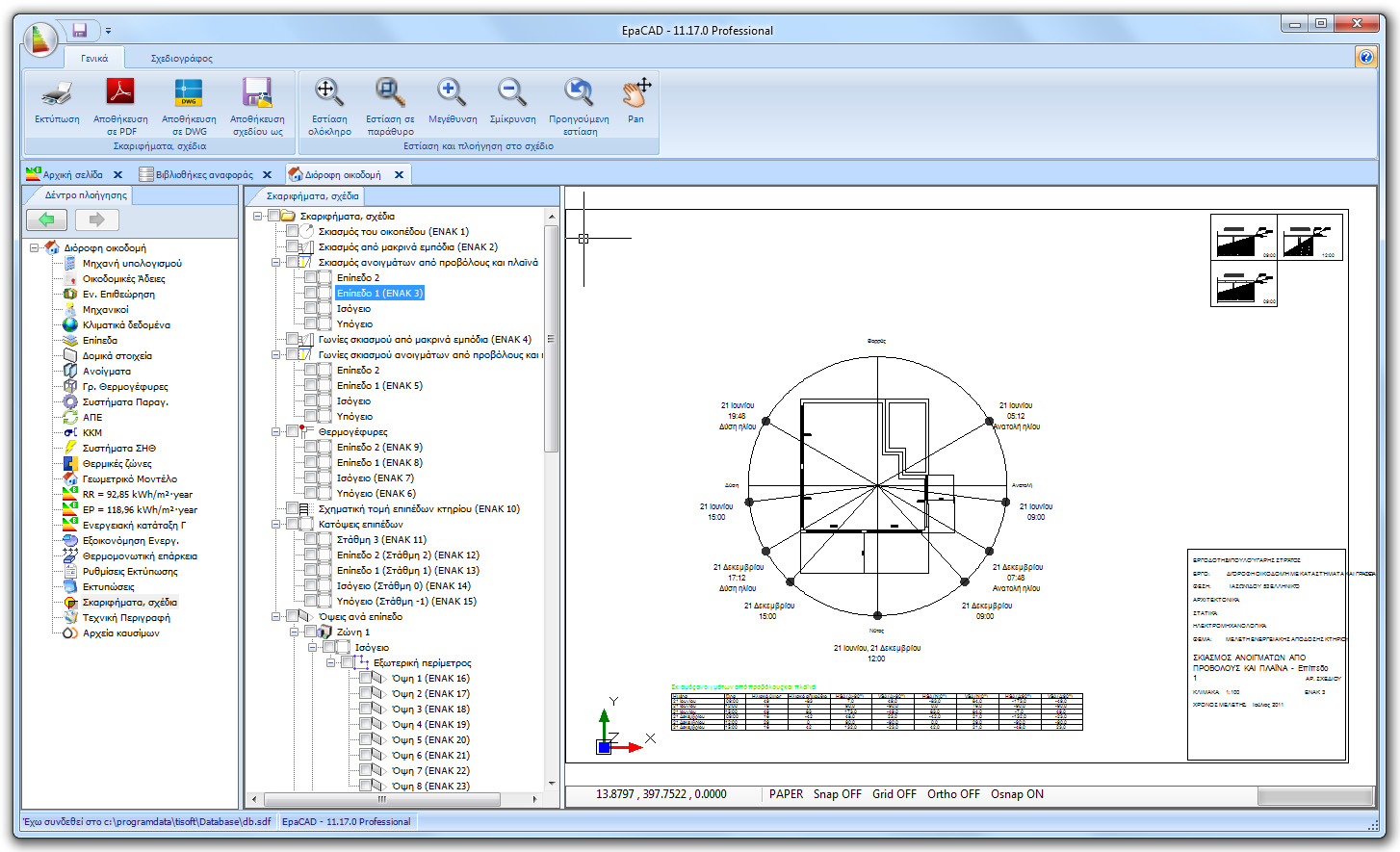Open the Help question mark button
This screenshot has width=1400, height=852.
[x=1366, y=57]
